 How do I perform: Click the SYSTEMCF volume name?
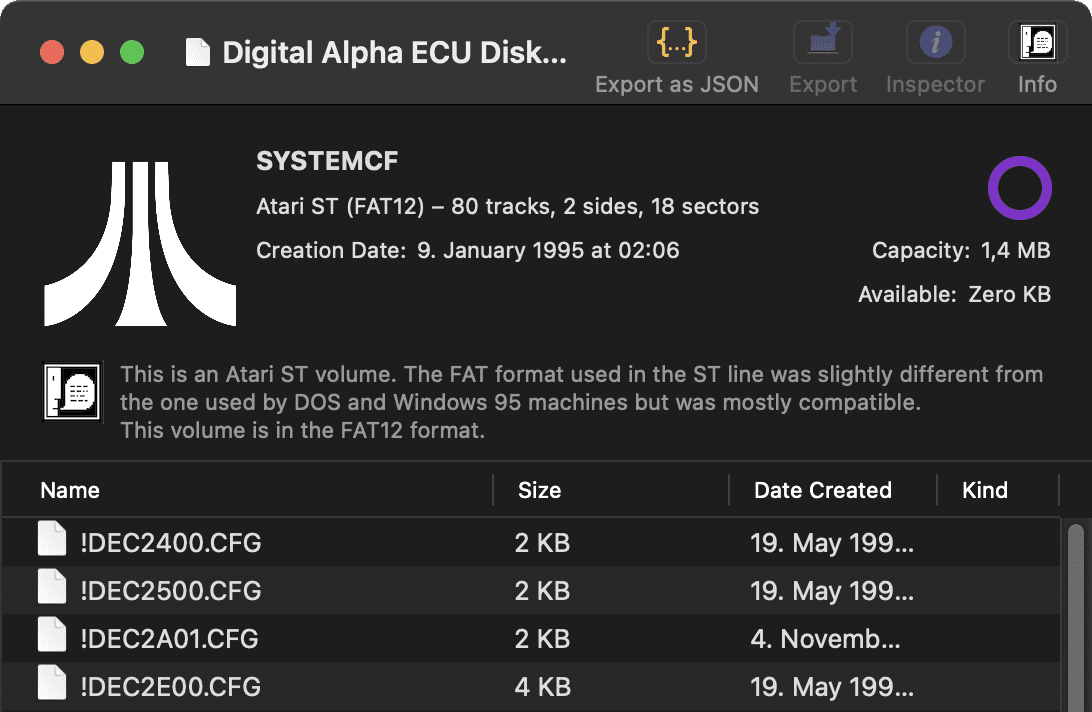328,162
